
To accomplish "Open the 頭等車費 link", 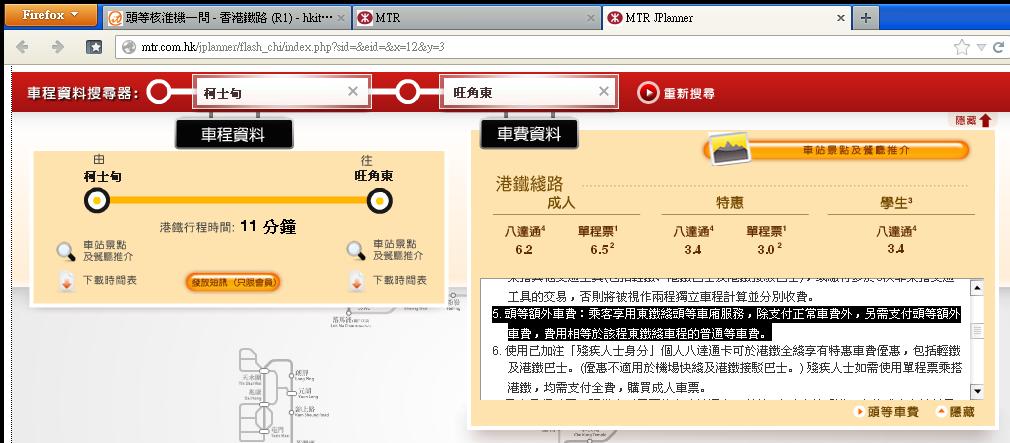I will (x=886, y=412).
